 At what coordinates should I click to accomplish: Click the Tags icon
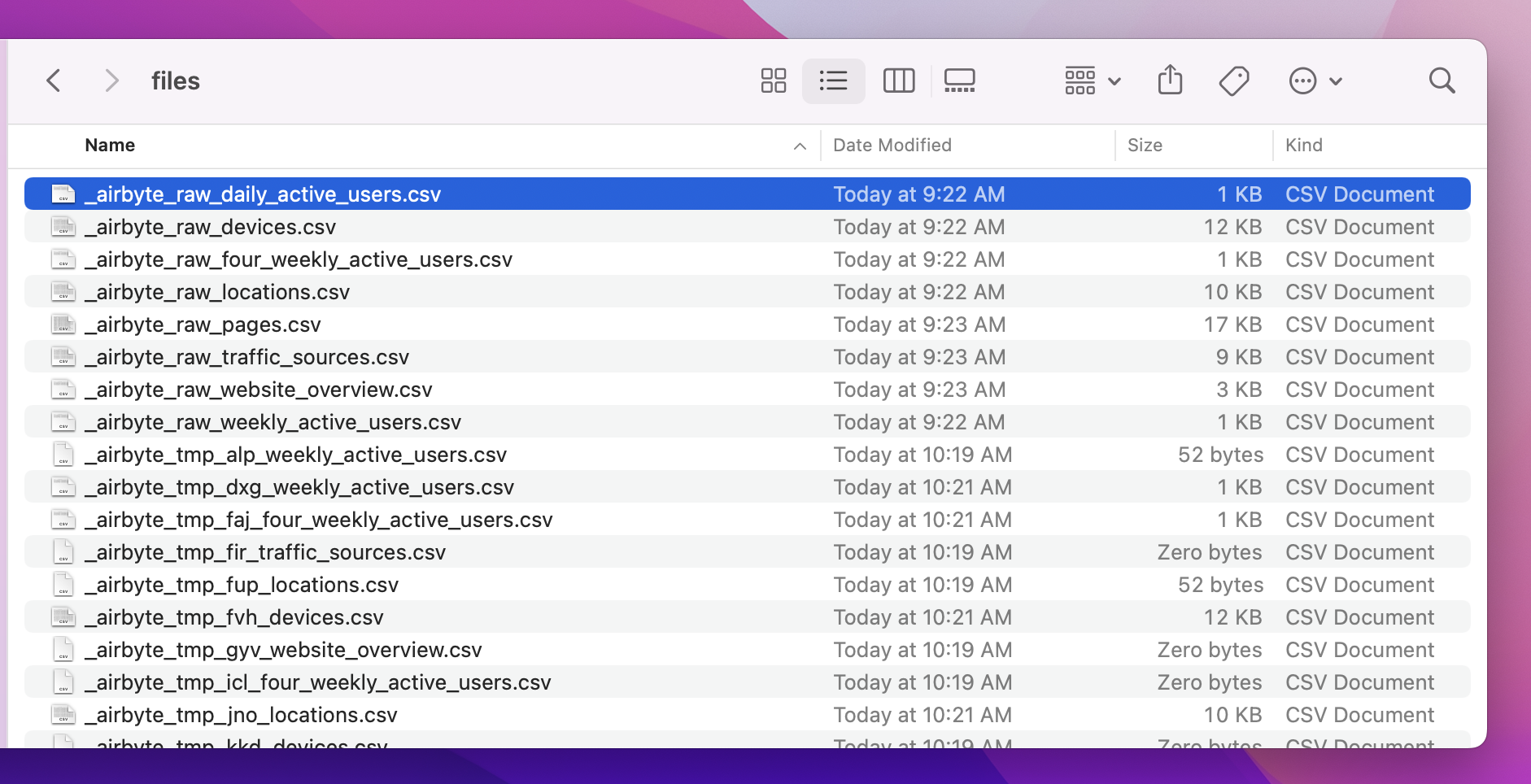[1234, 81]
